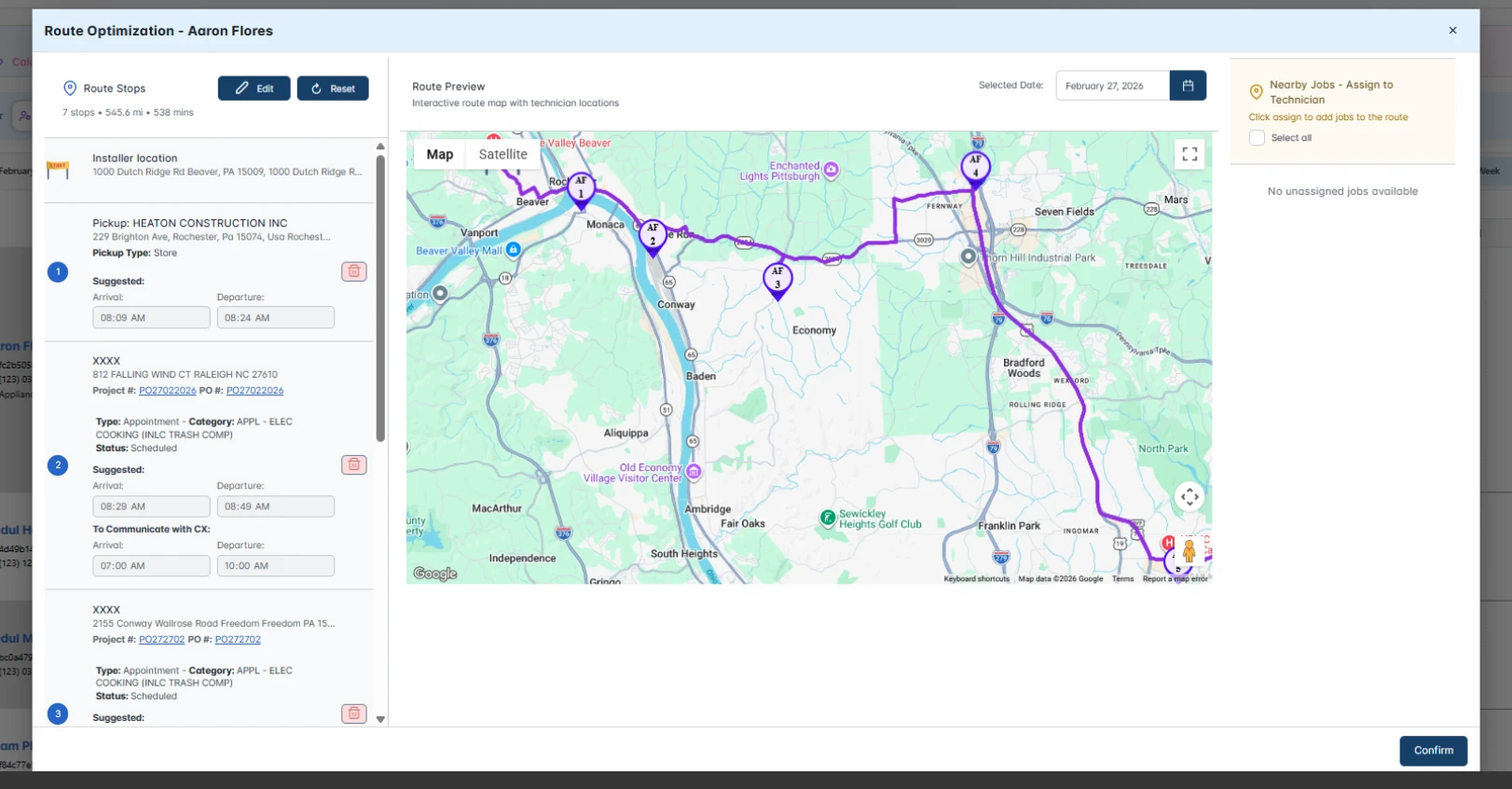Confirm the optimized route

point(1433,751)
